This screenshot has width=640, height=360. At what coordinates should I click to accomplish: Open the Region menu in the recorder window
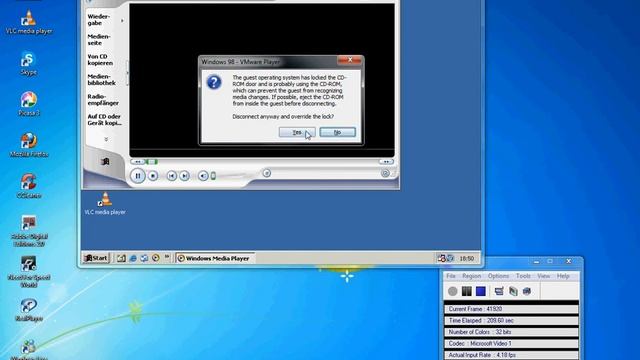(471, 276)
